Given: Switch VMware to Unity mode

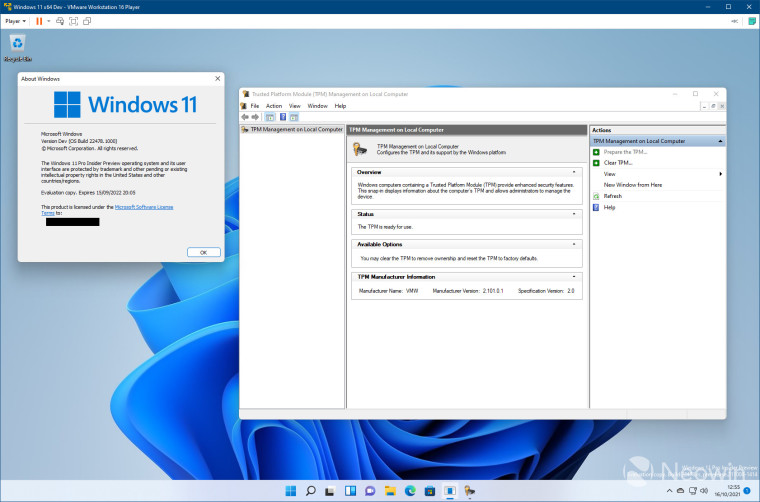Looking at the screenshot, I should (87, 21).
